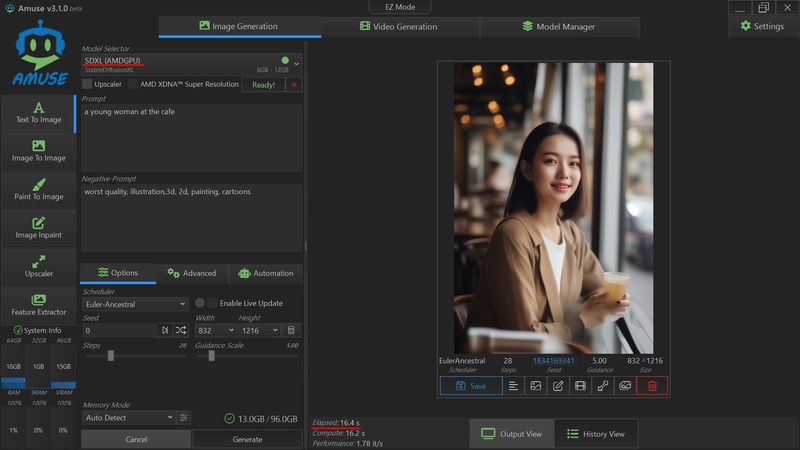Click the random seed shuffle icon
The height and width of the screenshot is (450, 800).
181,330
